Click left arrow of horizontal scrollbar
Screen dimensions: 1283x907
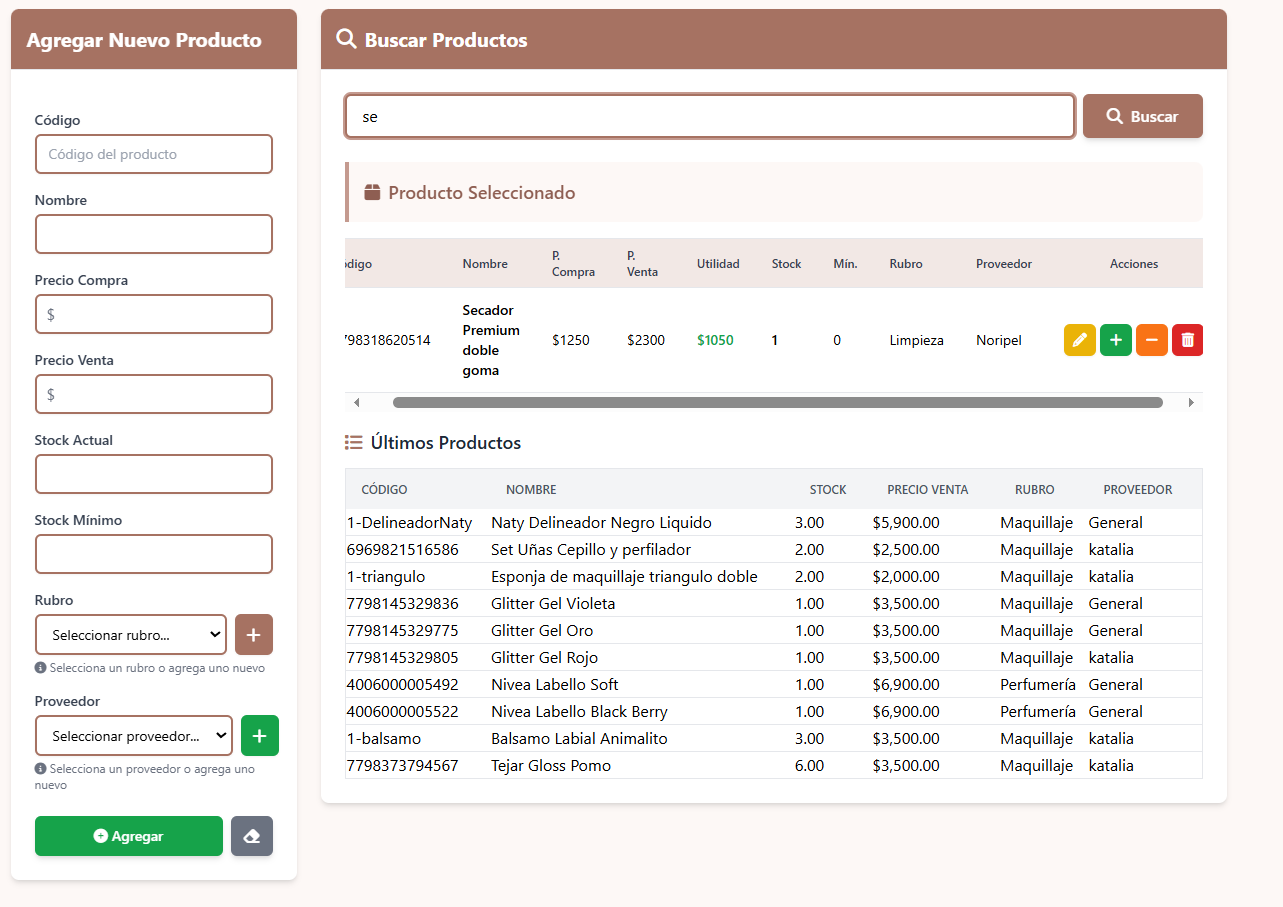357,403
